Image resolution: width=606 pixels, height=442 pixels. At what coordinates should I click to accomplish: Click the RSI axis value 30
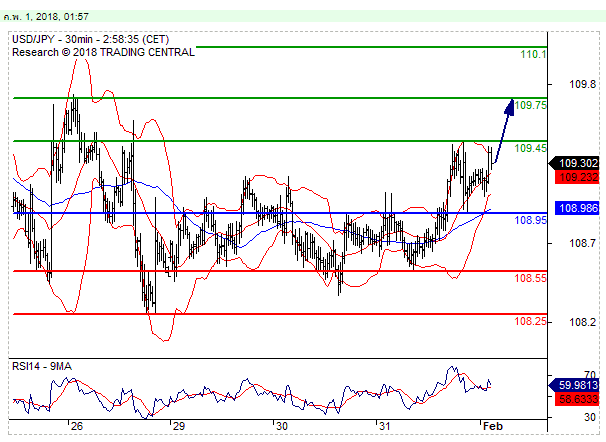(x=589, y=417)
